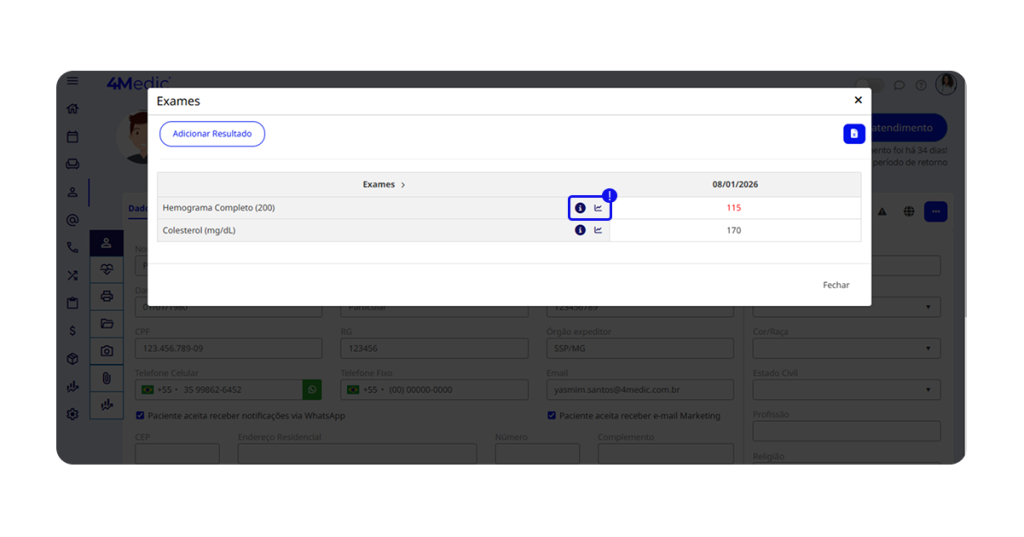The image size is (1024, 537).
Task: Toggle the switch in the top header
Action: (x=869, y=86)
